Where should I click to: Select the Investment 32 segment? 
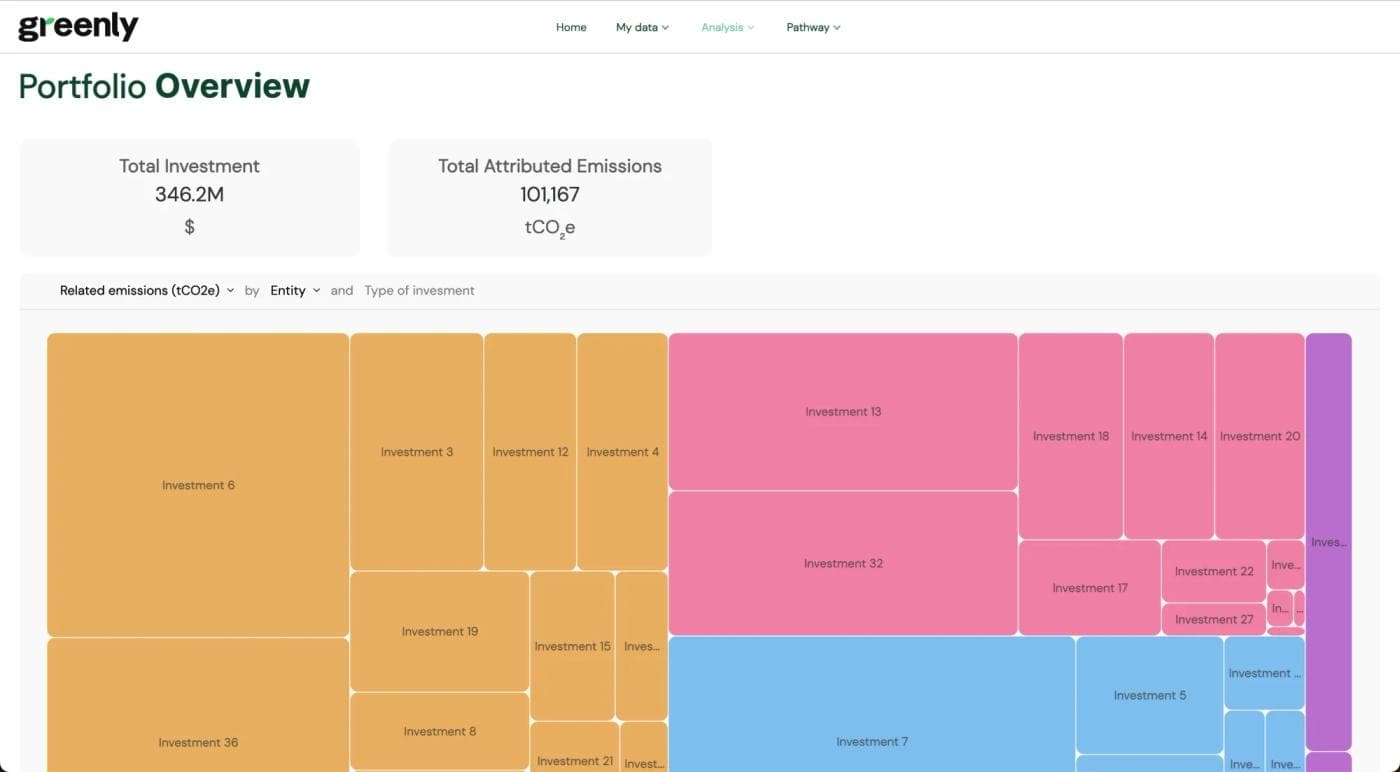(x=843, y=562)
